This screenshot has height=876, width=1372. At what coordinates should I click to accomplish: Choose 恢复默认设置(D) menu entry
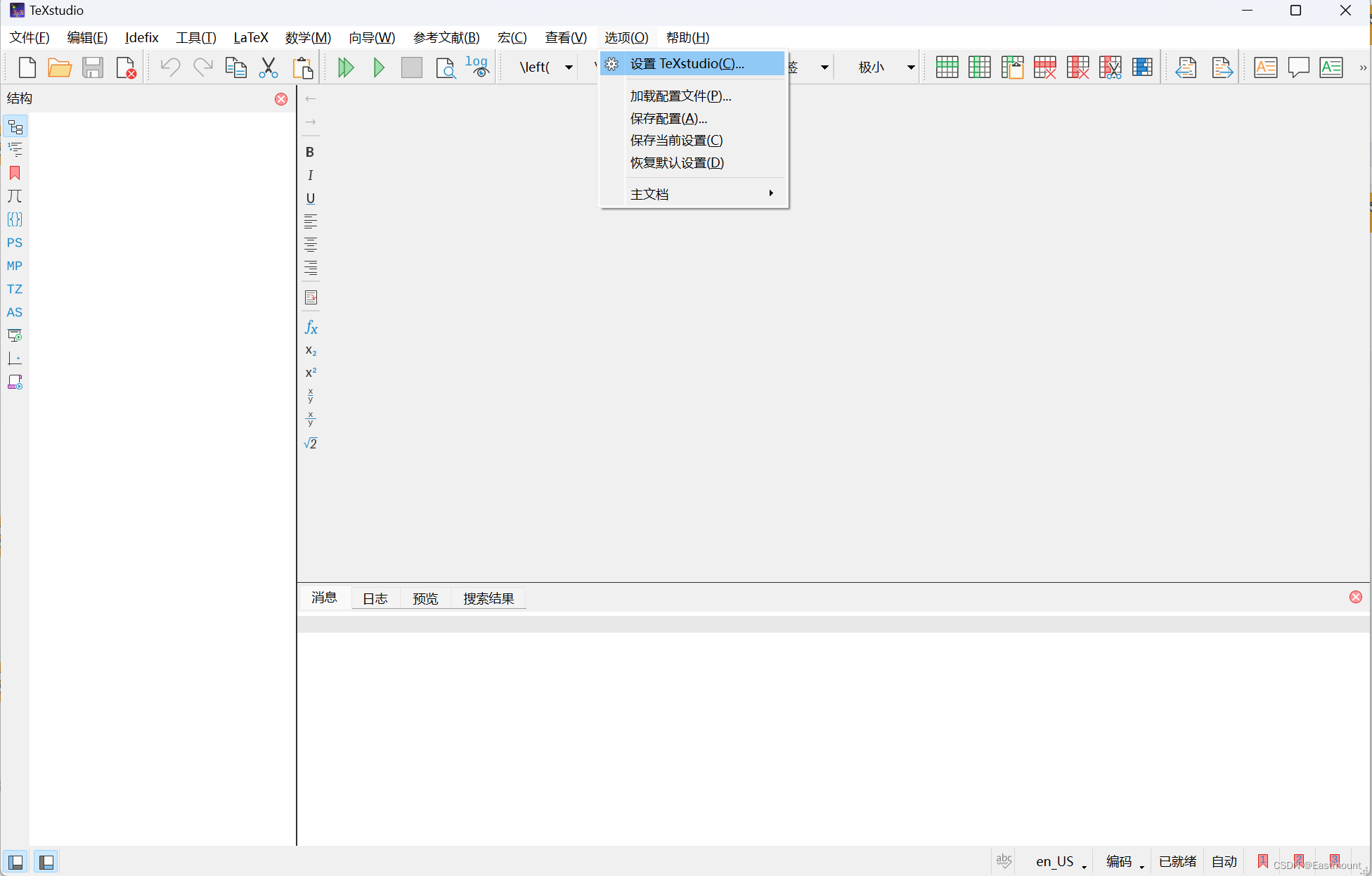click(692, 162)
